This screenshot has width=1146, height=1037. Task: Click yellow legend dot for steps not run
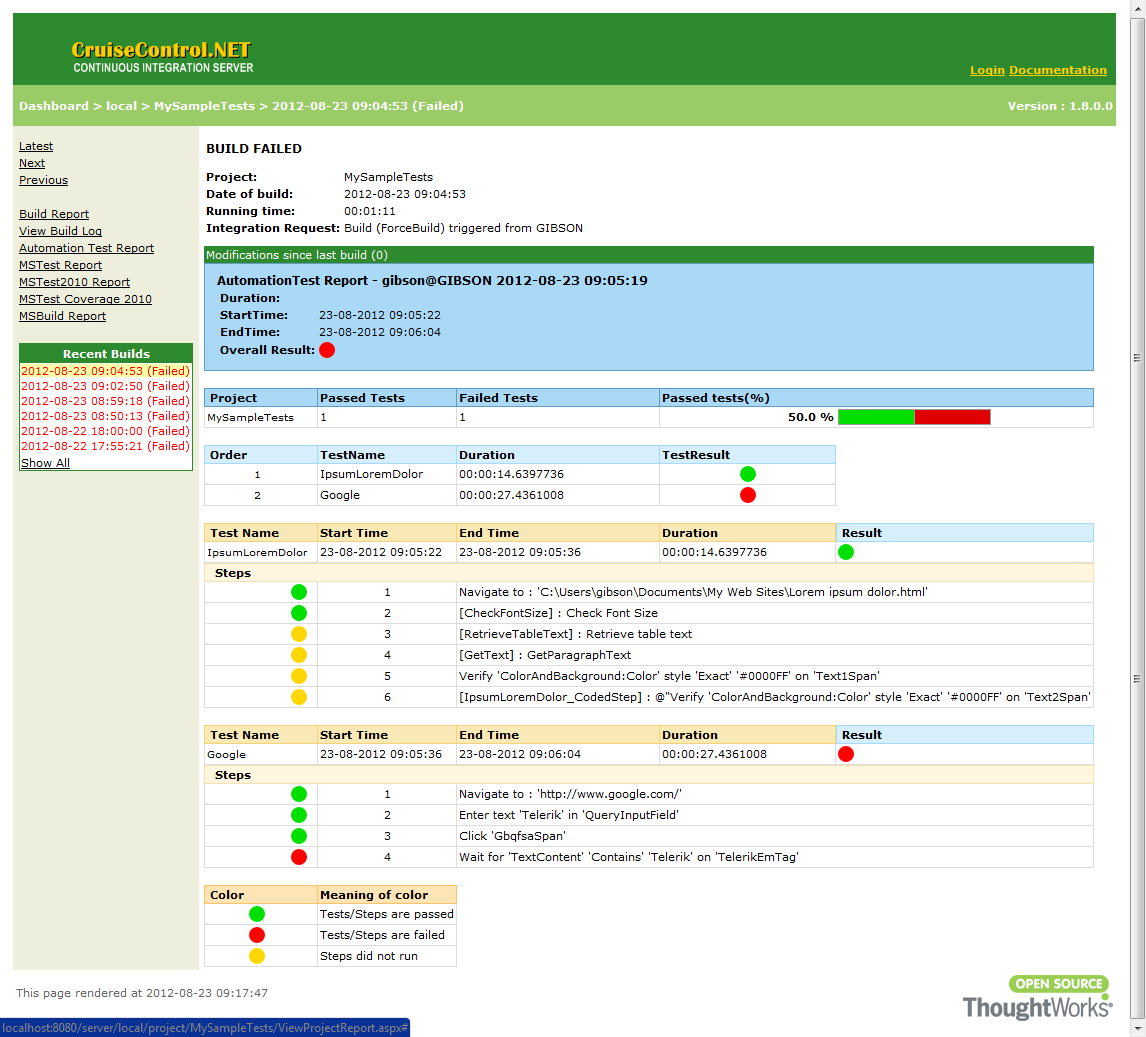coord(257,956)
